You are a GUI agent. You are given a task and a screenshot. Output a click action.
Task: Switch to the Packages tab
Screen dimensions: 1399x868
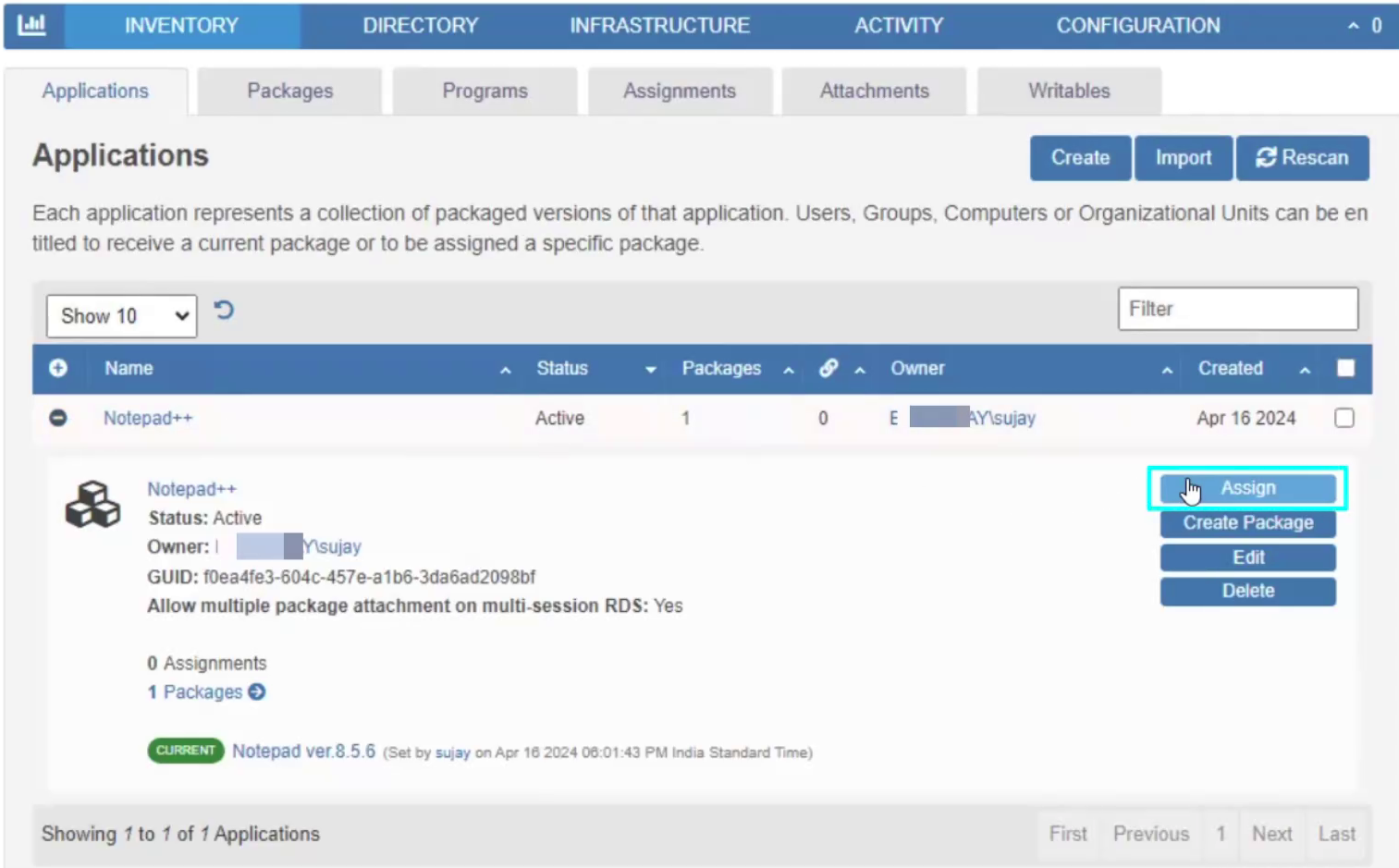[x=289, y=91]
